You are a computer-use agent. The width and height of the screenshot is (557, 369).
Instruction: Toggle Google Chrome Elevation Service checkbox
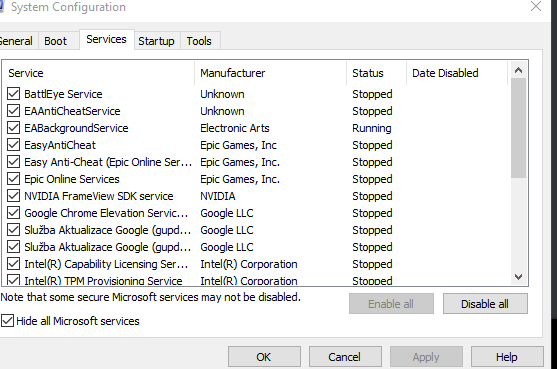tap(13, 213)
